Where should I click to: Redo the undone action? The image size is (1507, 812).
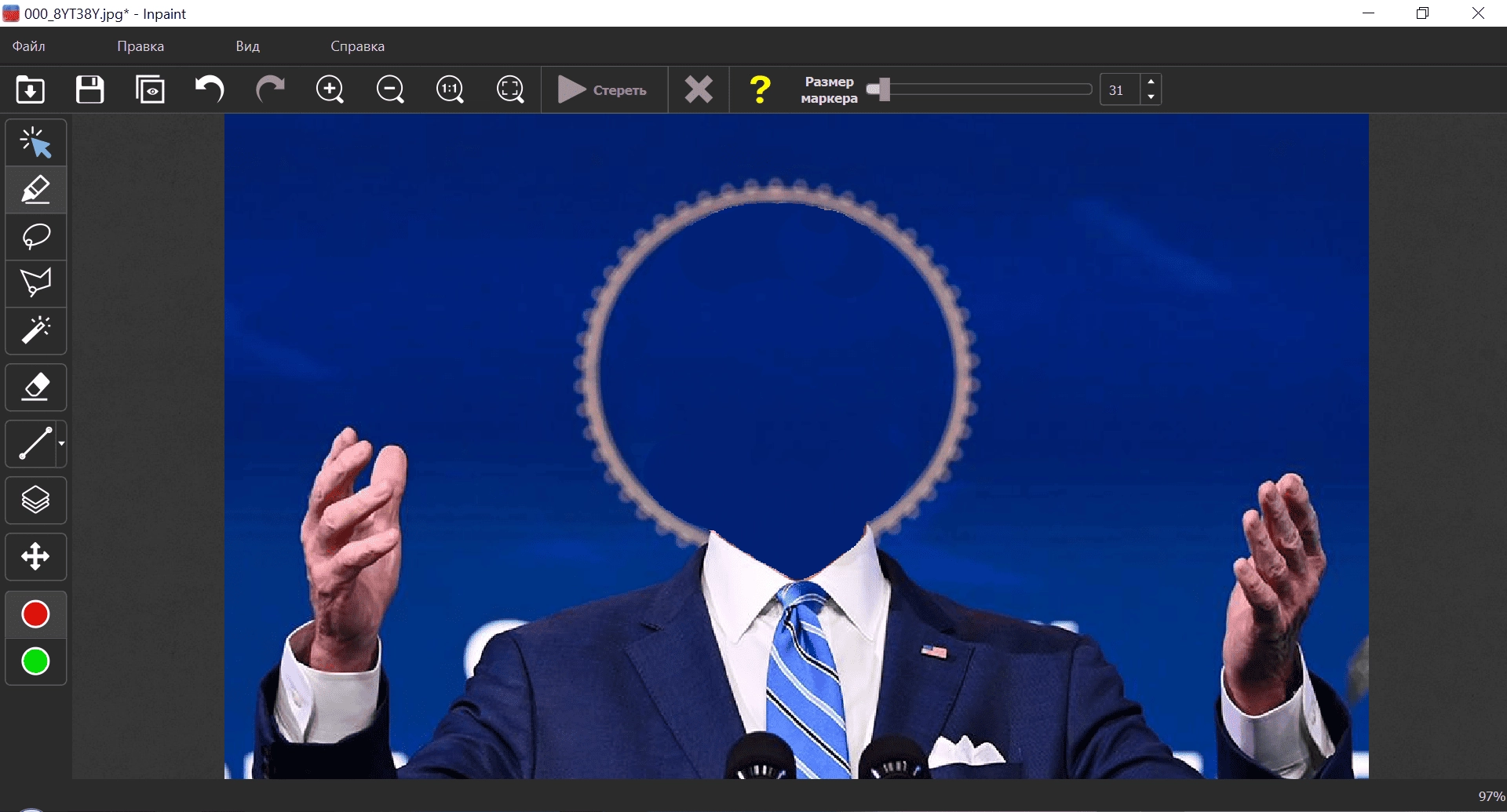(x=270, y=89)
